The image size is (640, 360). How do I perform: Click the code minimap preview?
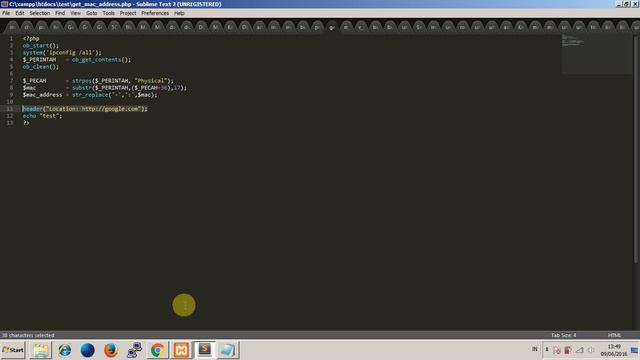tap(596, 54)
